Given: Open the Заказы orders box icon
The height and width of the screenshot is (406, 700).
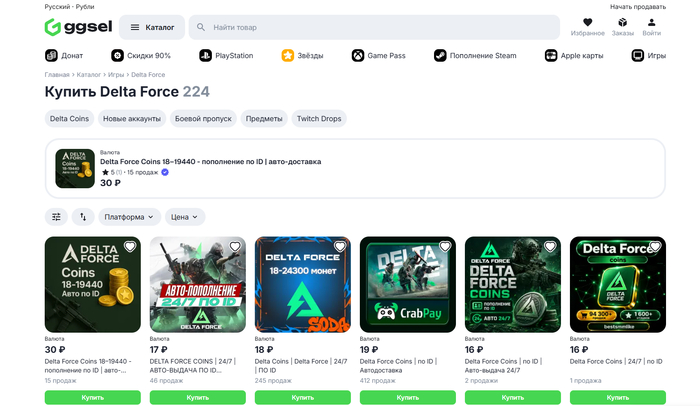Looking at the screenshot, I should 622,22.
